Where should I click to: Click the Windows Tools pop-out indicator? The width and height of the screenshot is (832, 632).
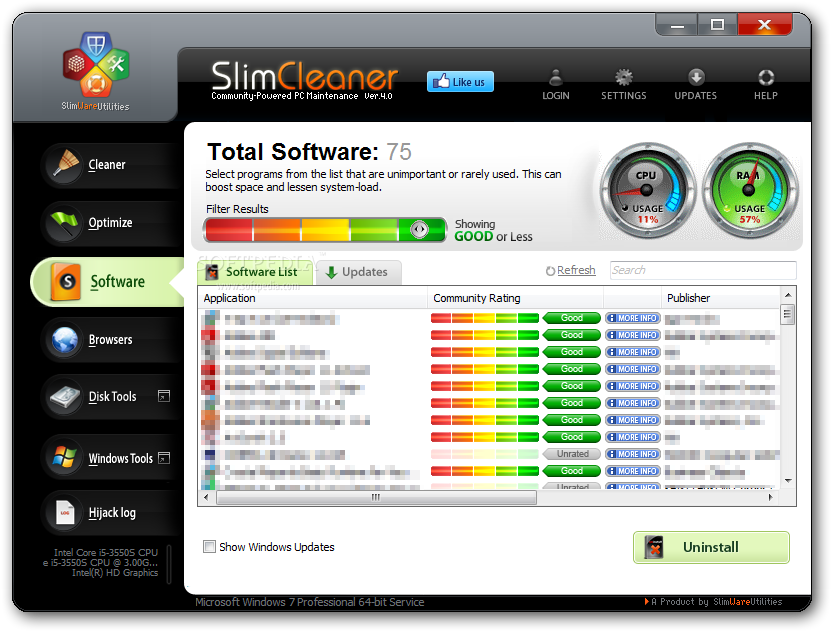tap(164, 457)
